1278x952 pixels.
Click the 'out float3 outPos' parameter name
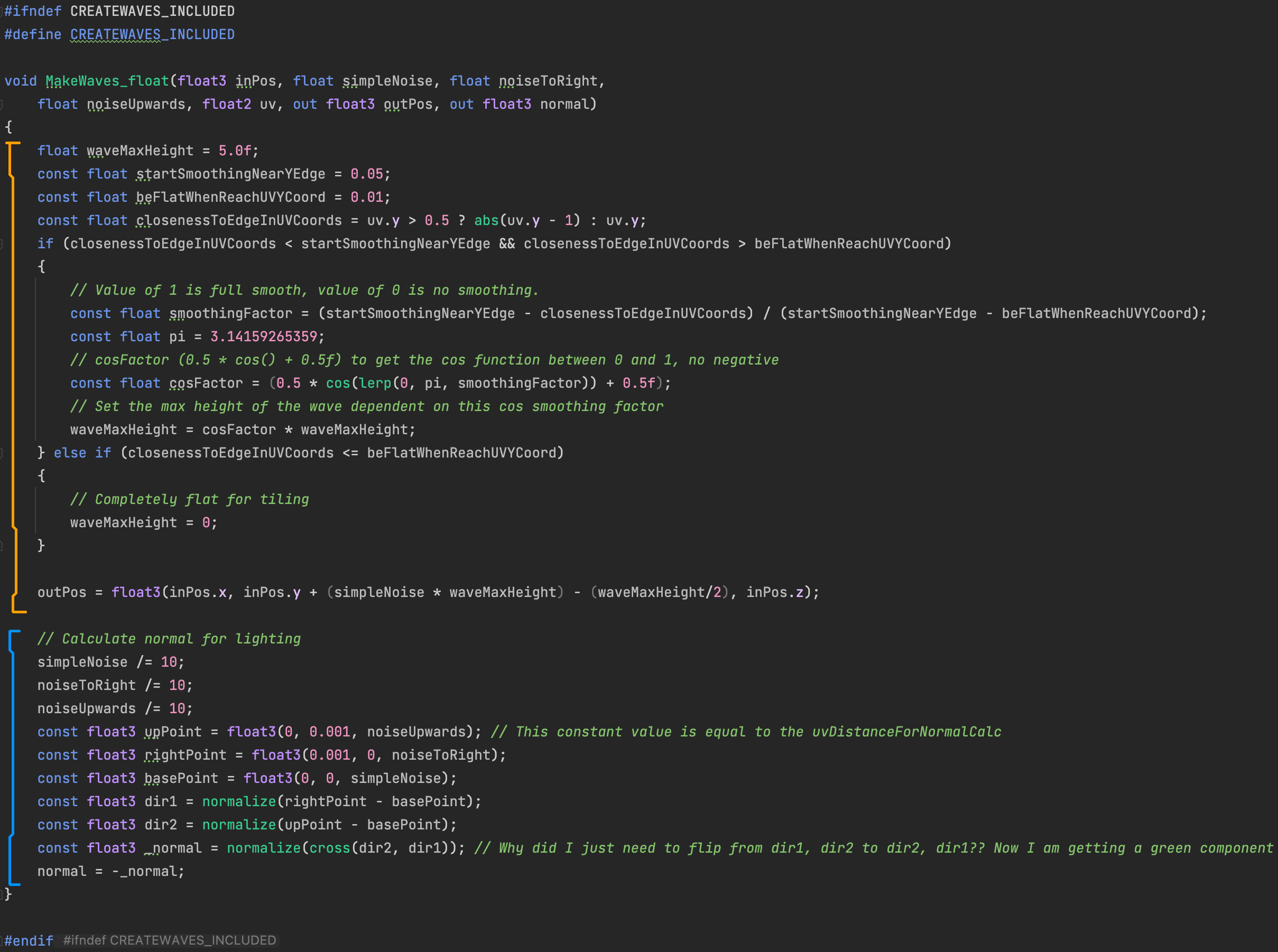(x=408, y=104)
